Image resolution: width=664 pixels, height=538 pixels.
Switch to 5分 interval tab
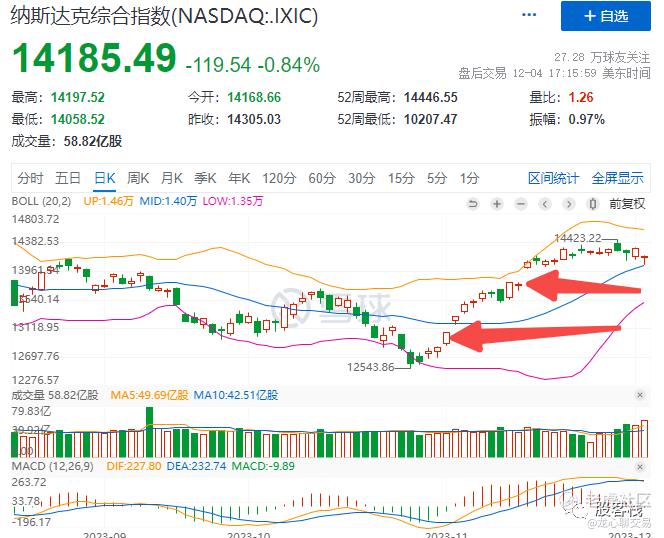pyautogui.click(x=437, y=178)
